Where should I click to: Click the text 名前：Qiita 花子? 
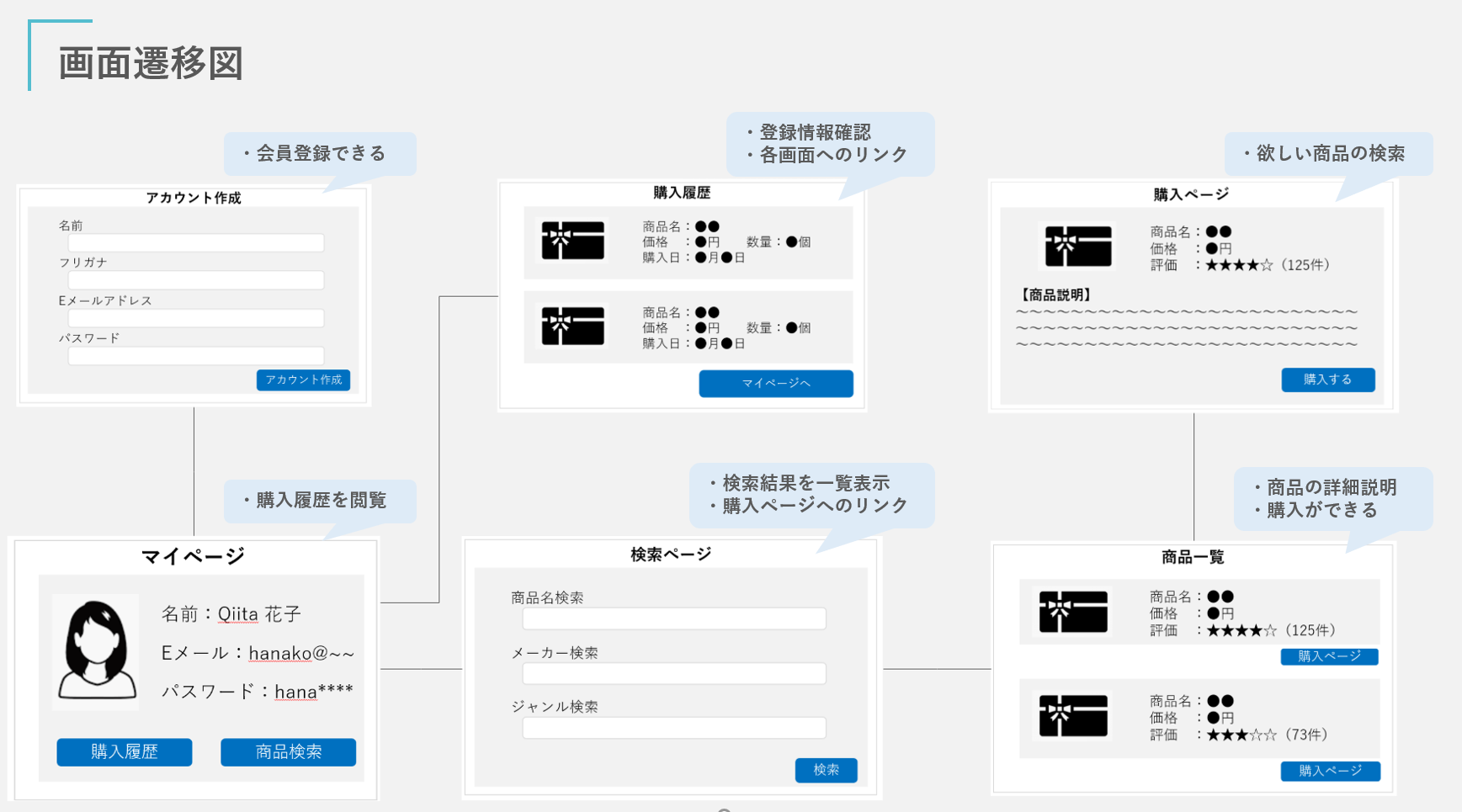coord(231,614)
